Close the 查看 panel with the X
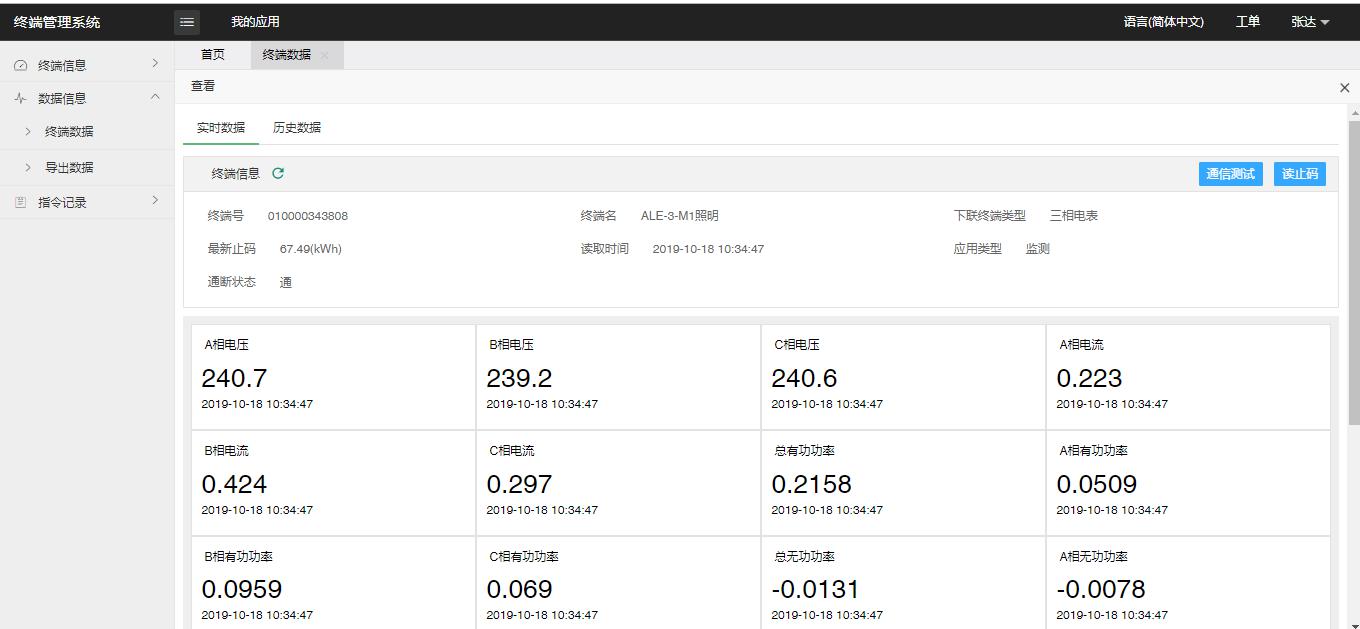The image size is (1360, 629). tap(1344, 88)
